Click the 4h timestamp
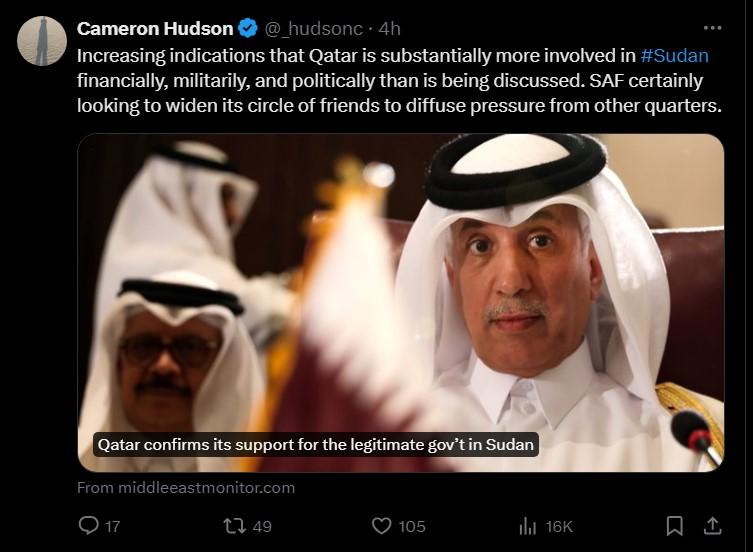753x552 pixels. (389, 29)
